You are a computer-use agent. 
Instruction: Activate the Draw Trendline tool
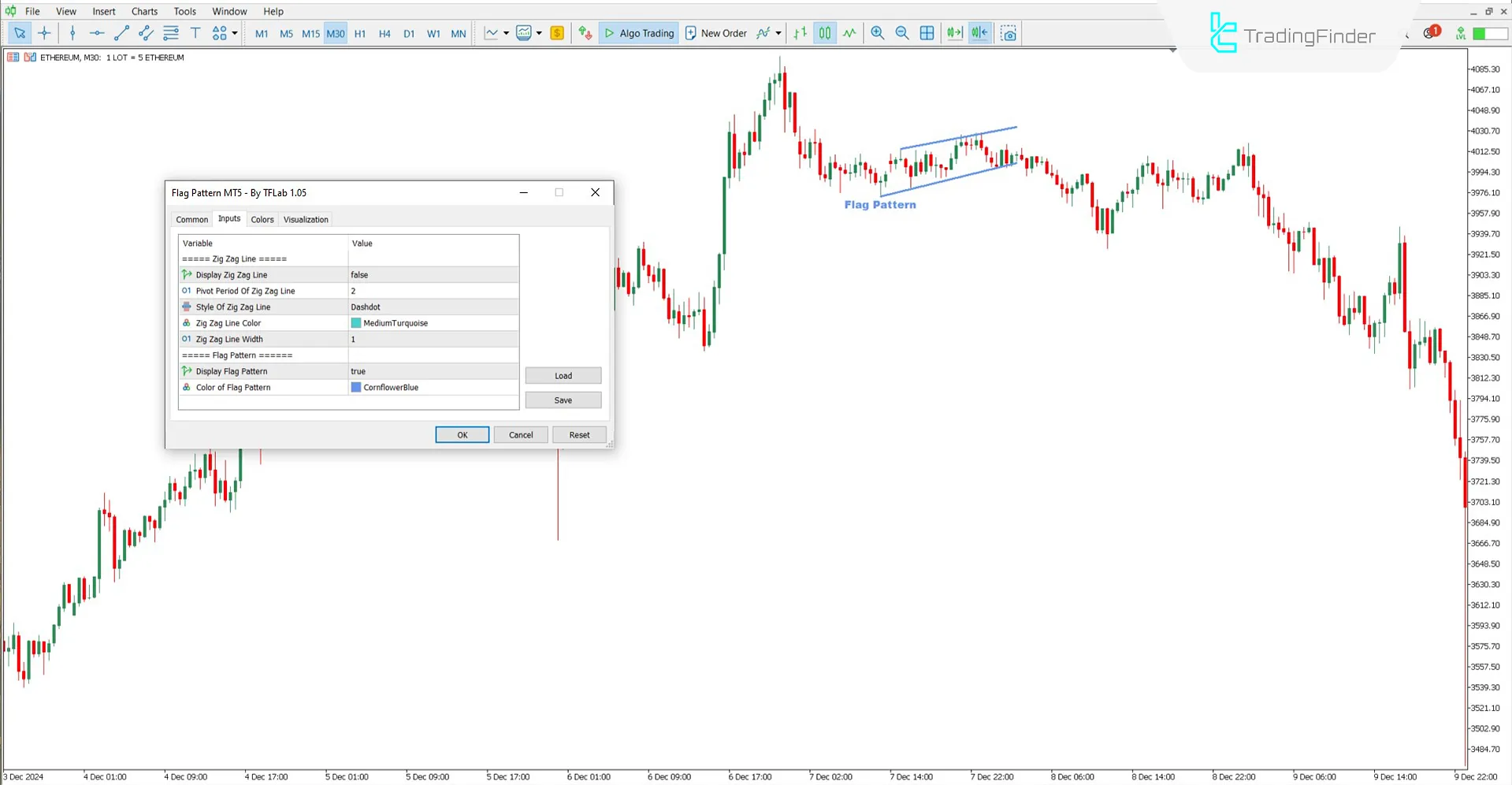pyautogui.click(x=121, y=33)
